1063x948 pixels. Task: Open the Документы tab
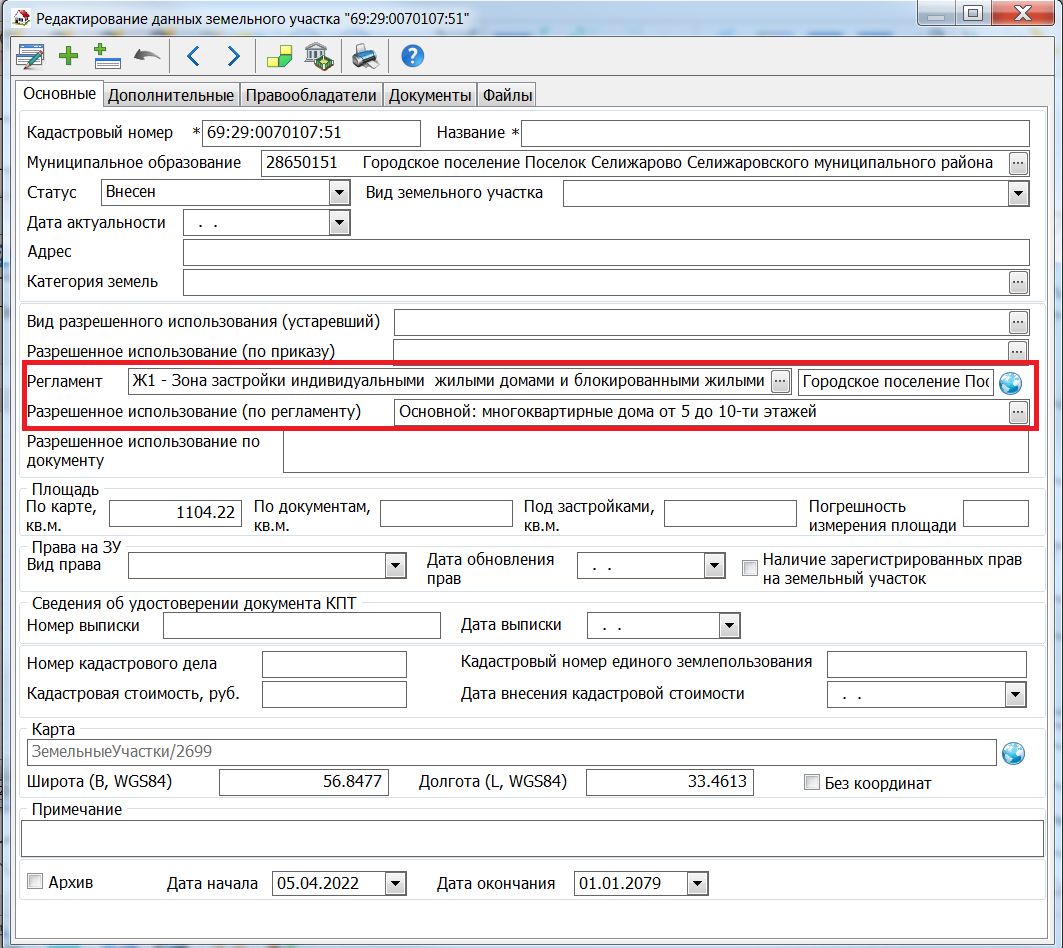pyautogui.click(x=429, y=95)
